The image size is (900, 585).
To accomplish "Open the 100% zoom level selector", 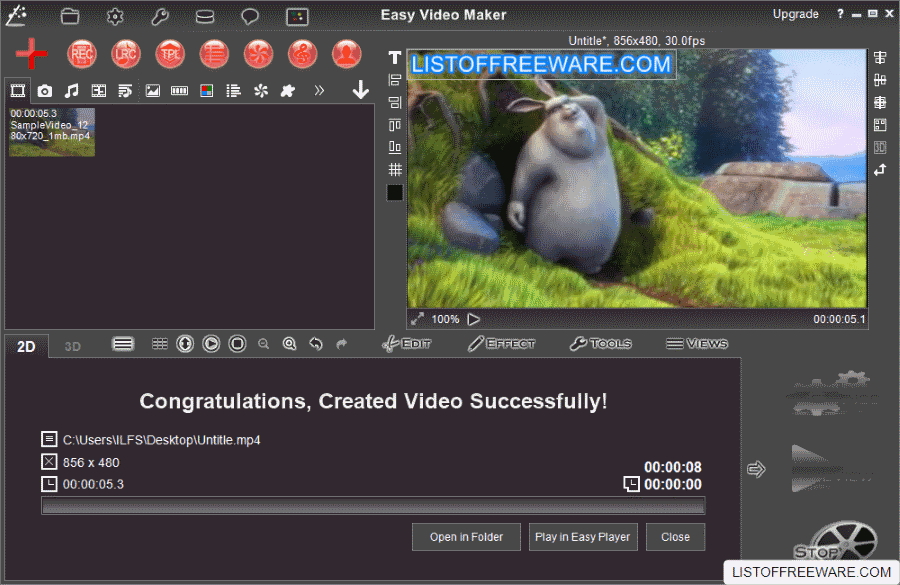I will (445, 319).
